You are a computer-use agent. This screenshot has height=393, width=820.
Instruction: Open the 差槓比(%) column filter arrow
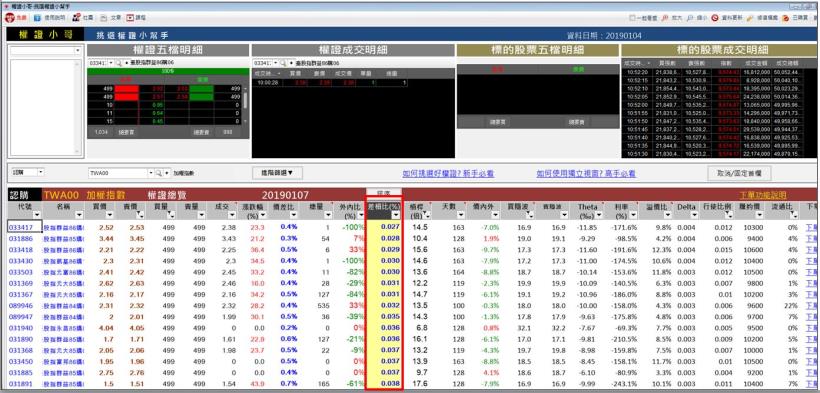point(396,215)
